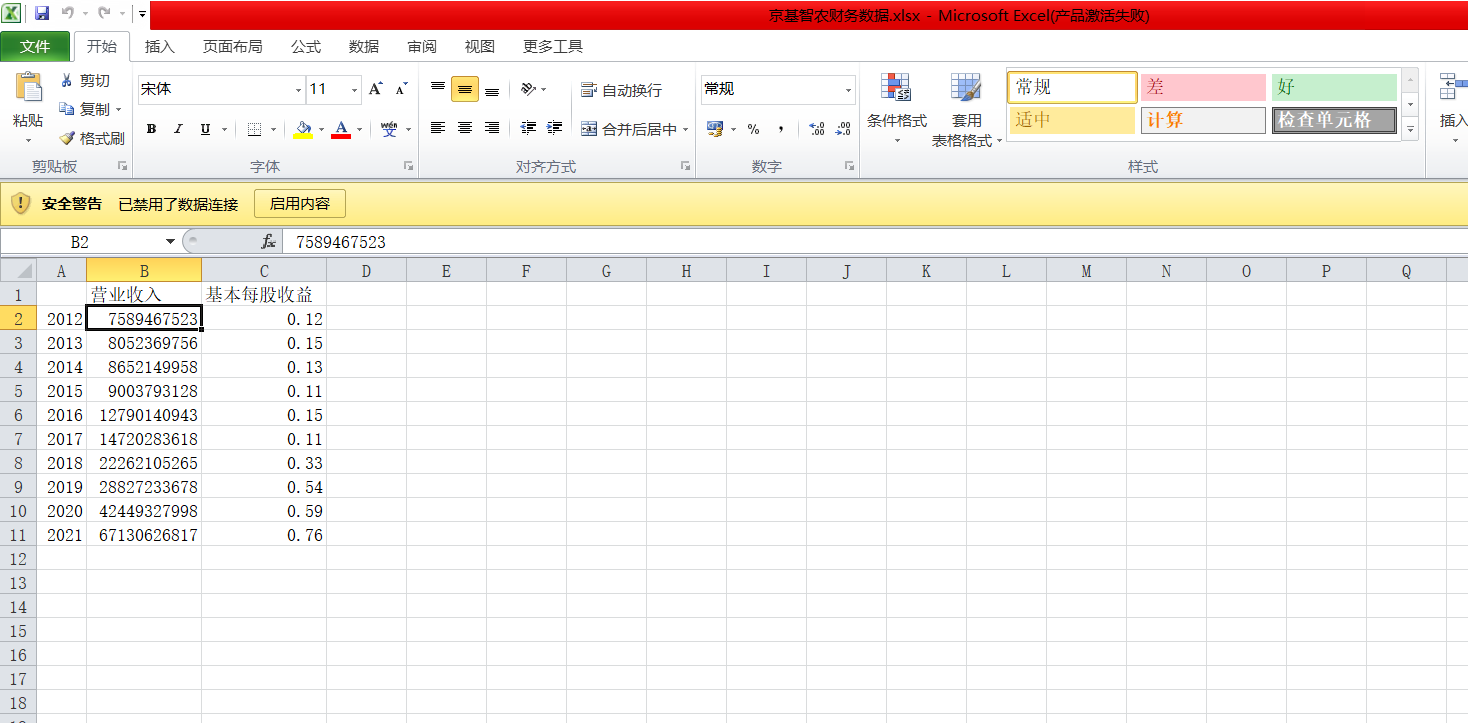Switch to the 视图 View tab

(480, 46)
